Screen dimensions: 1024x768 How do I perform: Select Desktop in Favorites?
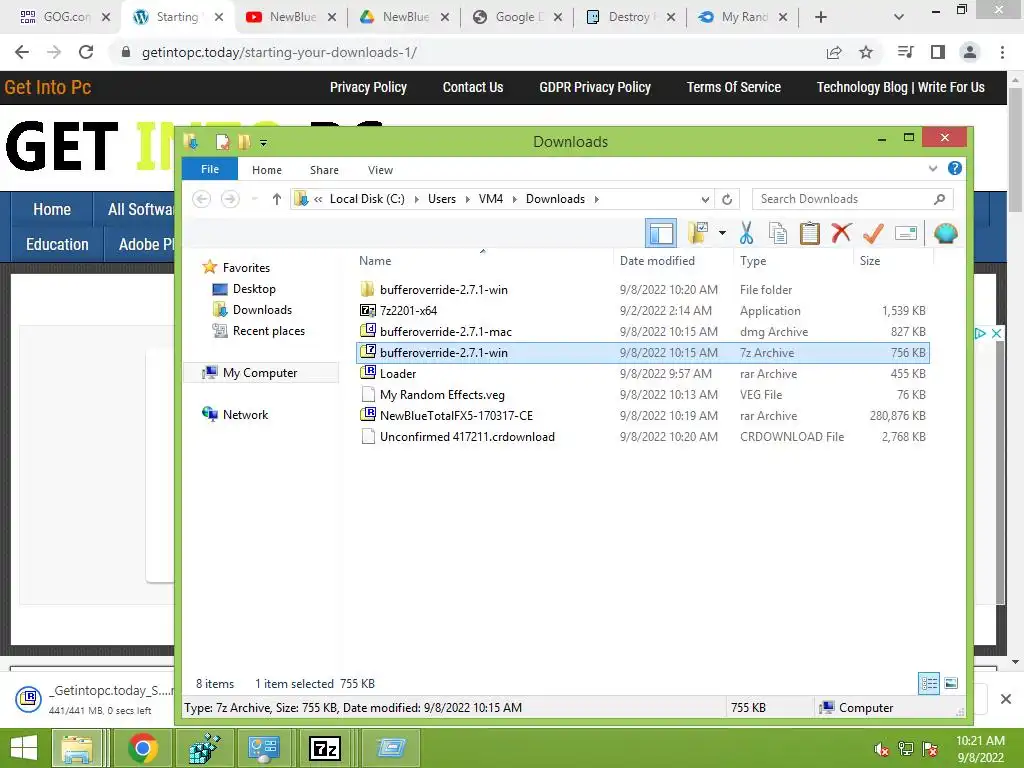(x=254, y=289)
